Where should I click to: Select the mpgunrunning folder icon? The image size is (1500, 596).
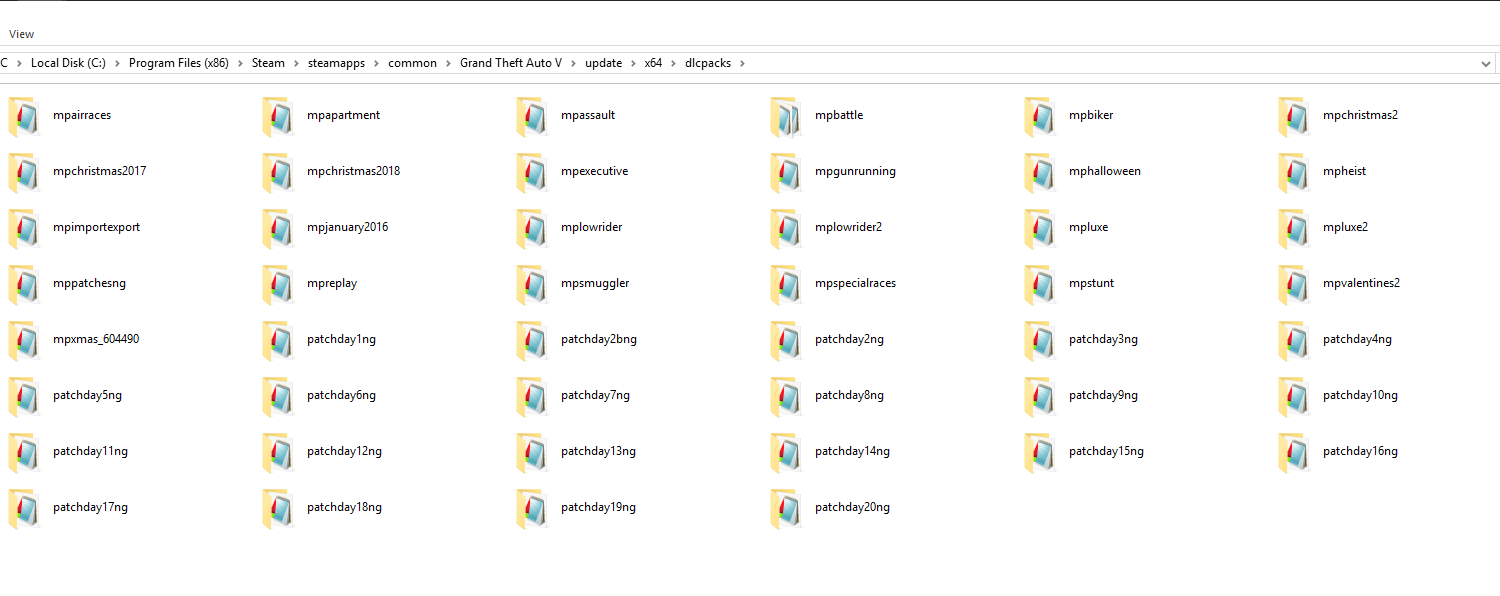[x=785, y=172]
